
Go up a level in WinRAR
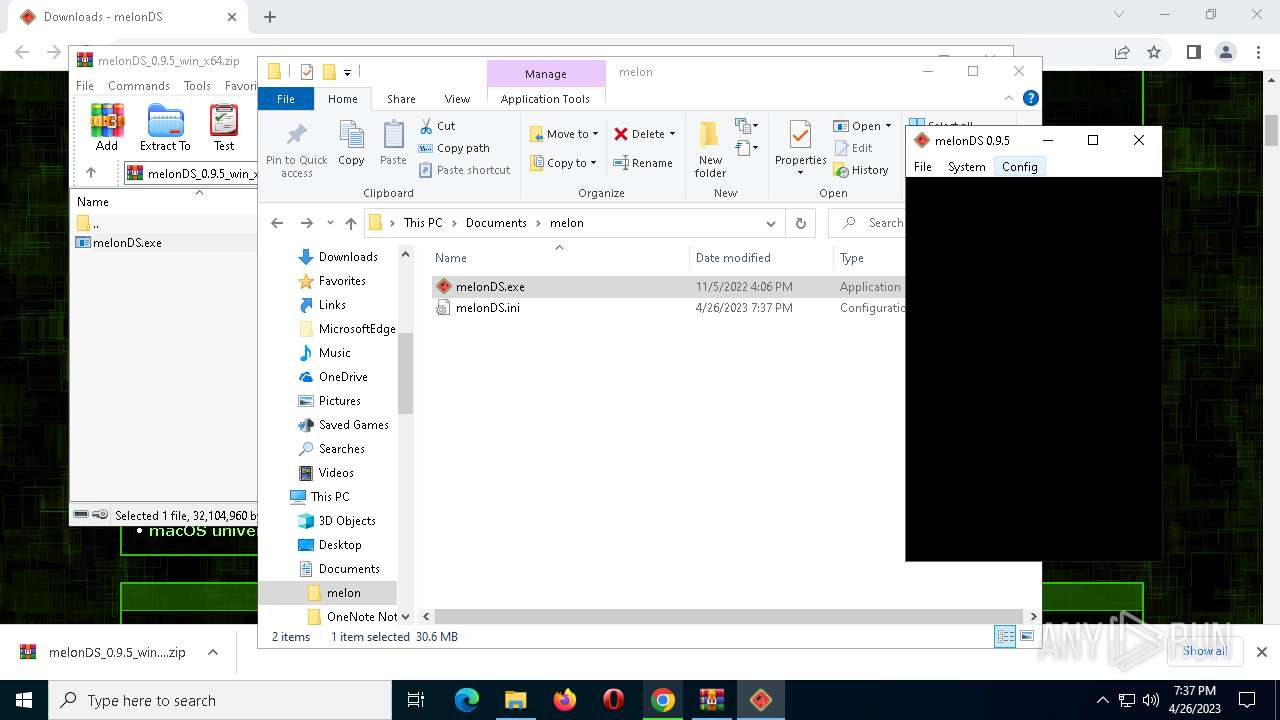(x=90, y=173)
